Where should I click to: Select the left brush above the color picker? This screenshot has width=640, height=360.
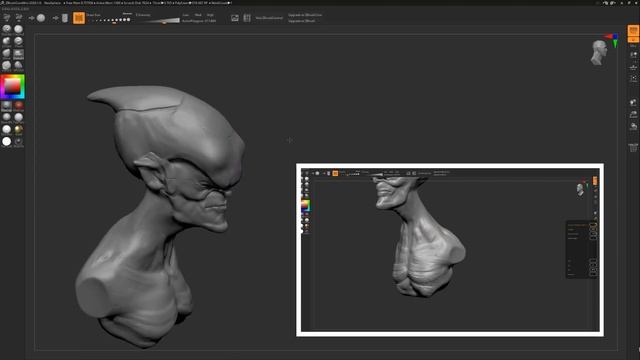(x=7, y=66)
